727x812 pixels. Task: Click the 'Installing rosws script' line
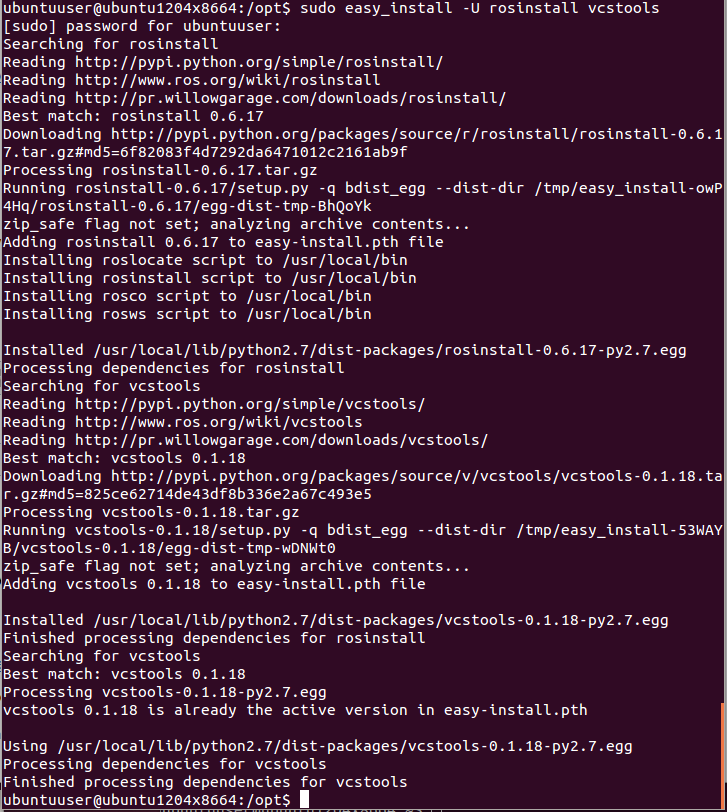pos(186,314)
